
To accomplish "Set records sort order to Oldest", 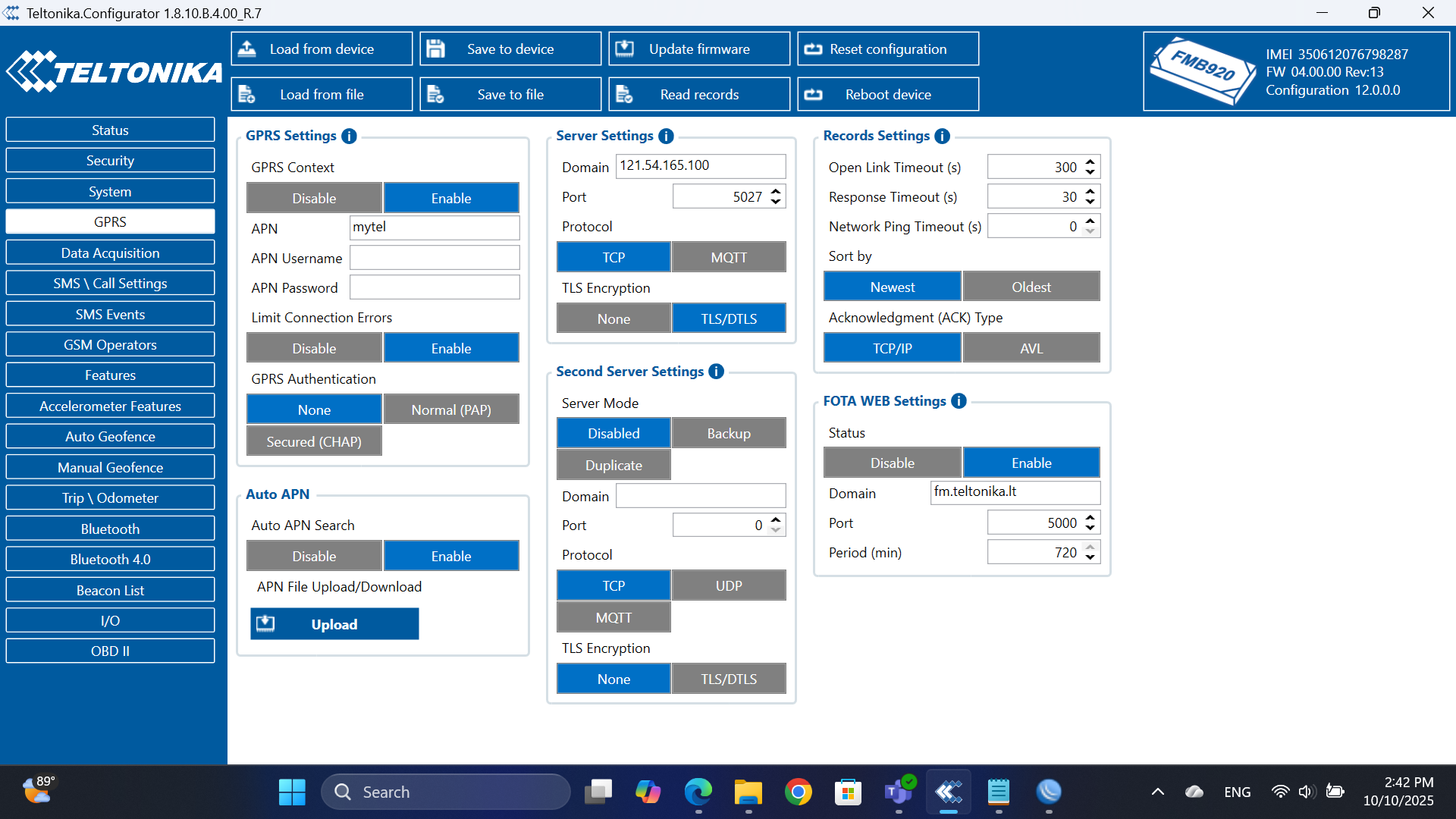I will [x=1031, y=287].
